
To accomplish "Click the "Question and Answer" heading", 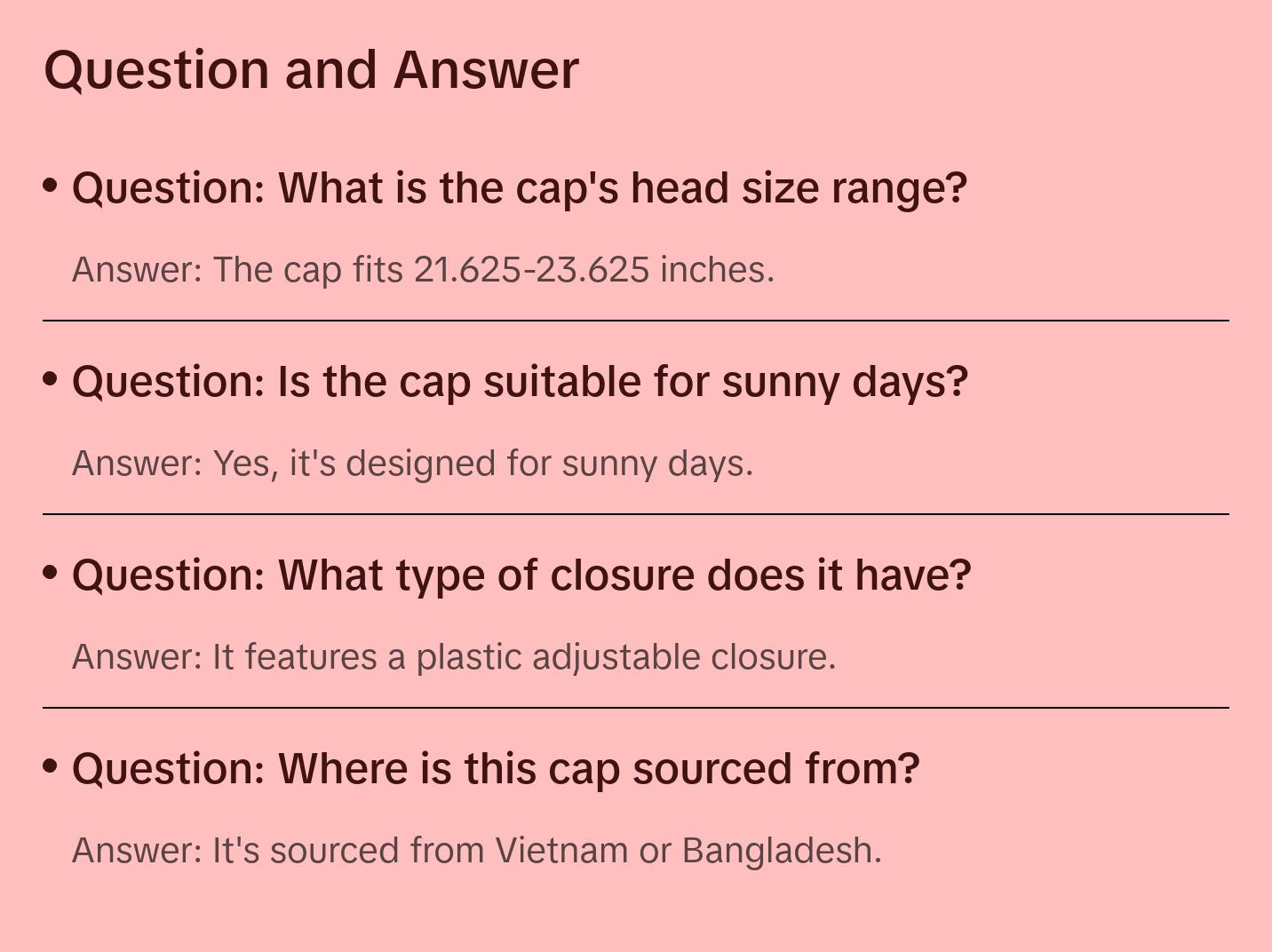I will pyautogui.click(x=311, y=69).
